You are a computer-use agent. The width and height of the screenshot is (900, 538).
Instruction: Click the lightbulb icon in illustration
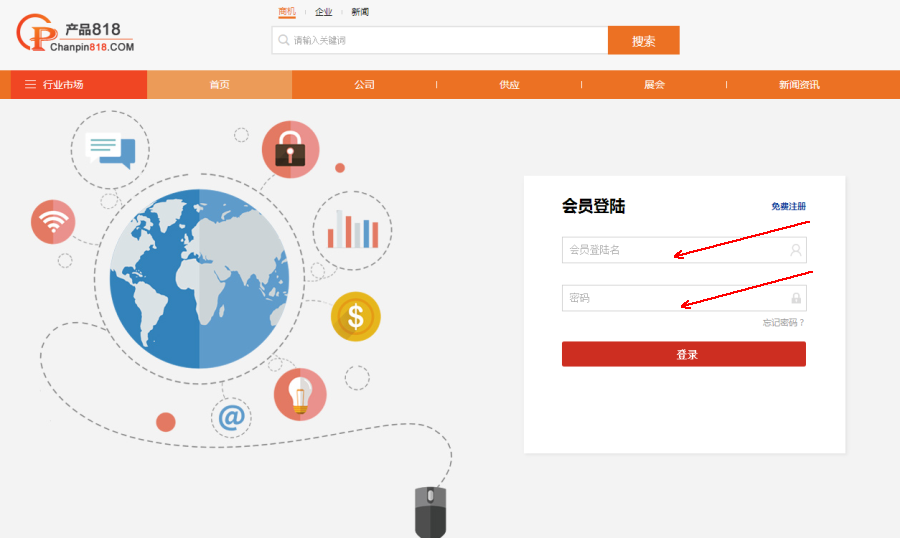pyautogui.click(x=299, y=394)
